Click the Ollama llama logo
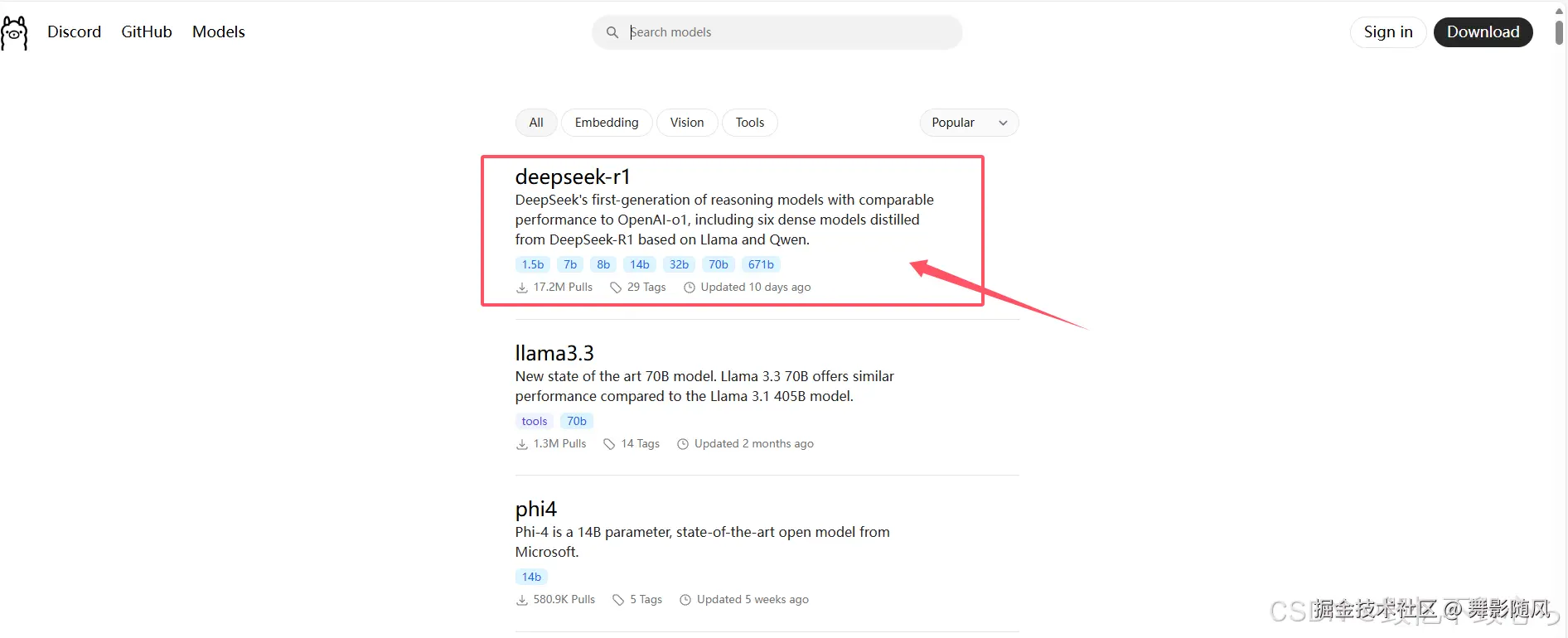Viewport: 1568px width, 638px height. point(14,33)
